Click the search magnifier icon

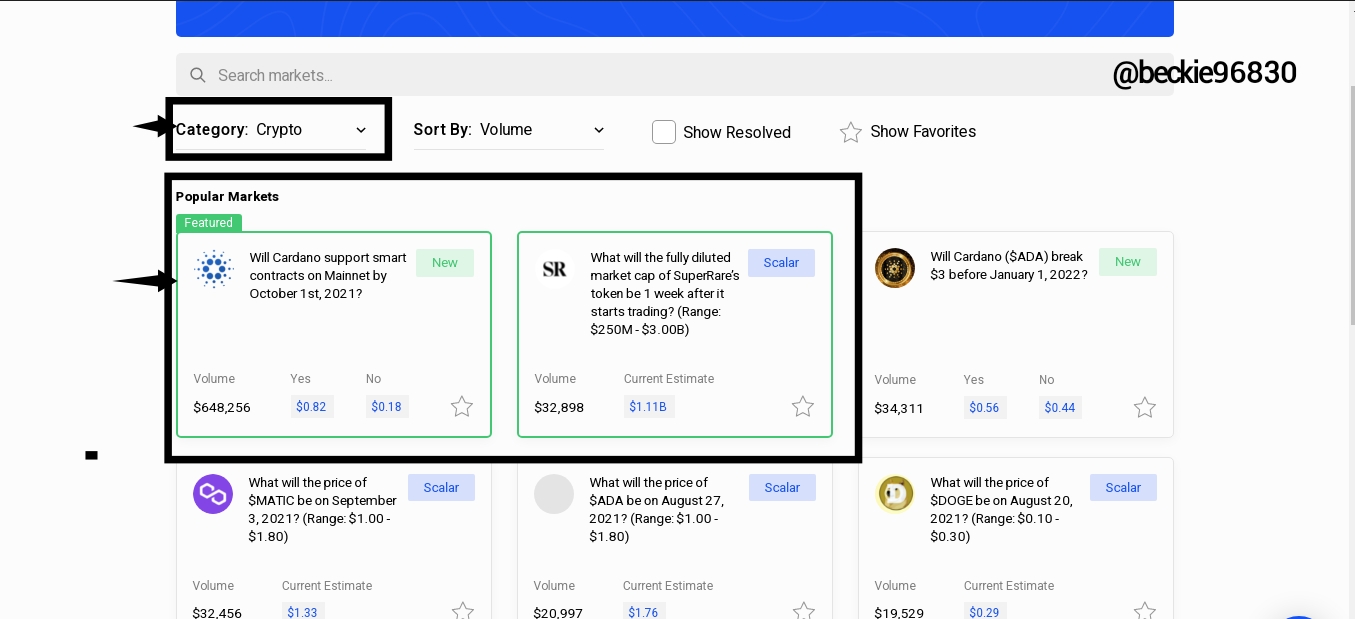pyautogui.click(x=198, y=75)
